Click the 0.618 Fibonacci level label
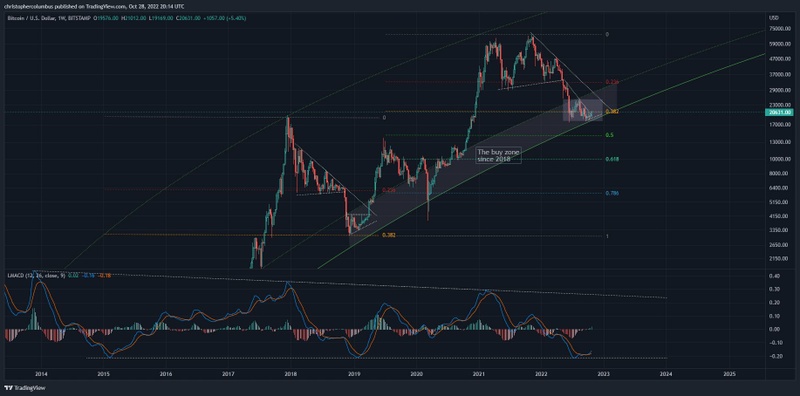 [x=612, y=159]
